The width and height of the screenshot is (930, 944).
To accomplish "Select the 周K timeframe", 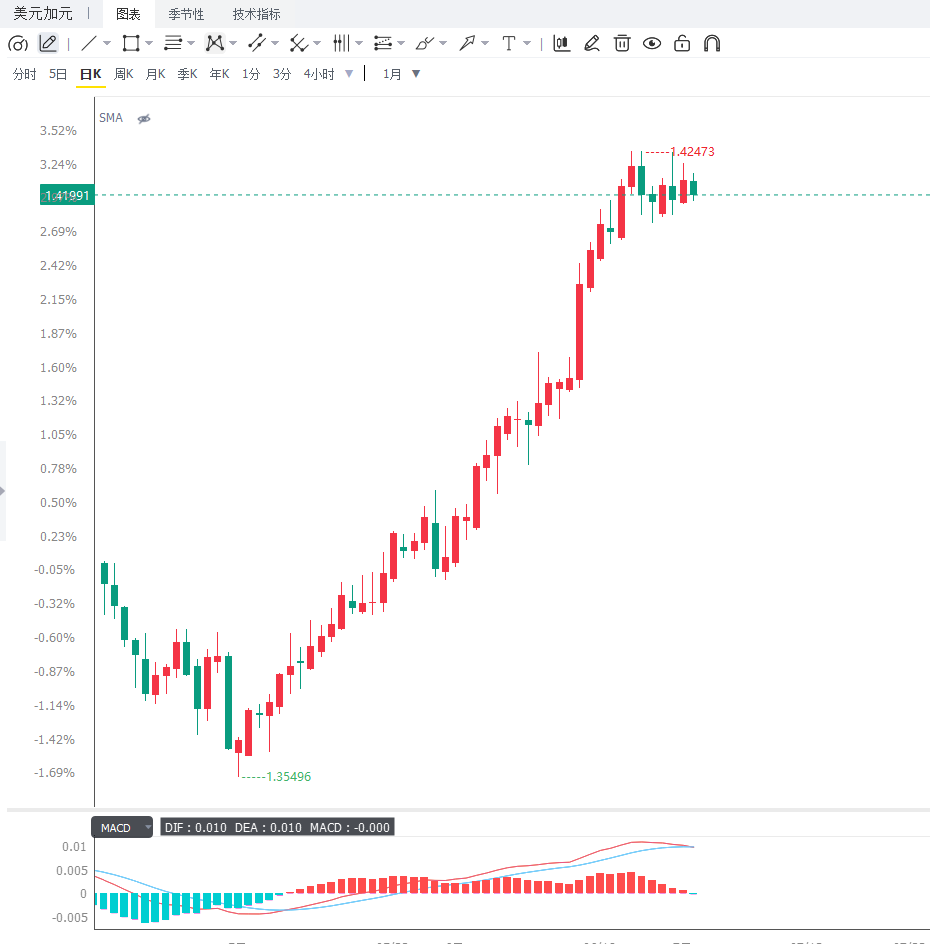I will (x=123, y=74).
